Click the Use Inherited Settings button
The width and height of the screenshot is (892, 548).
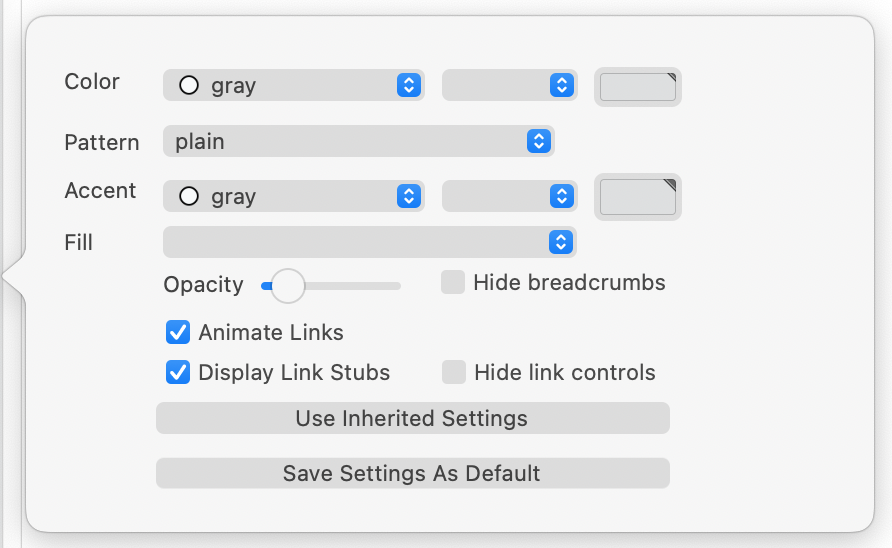click(412, 418)
